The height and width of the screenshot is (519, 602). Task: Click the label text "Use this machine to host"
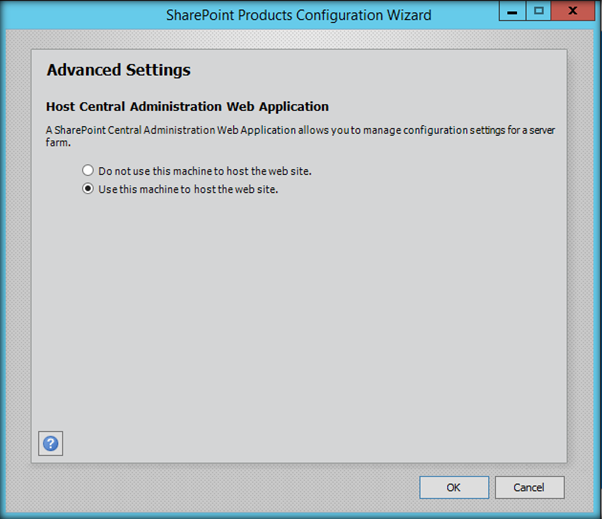point(187,189)
